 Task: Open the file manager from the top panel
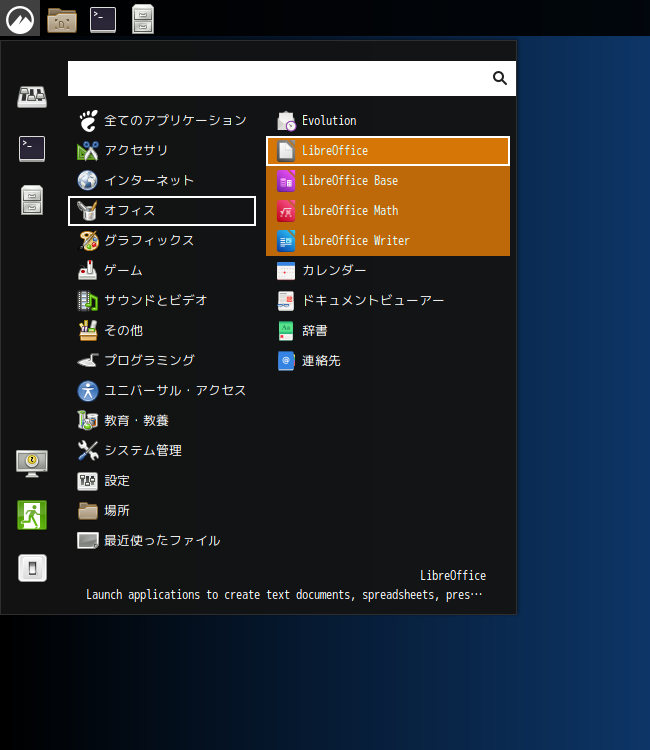[x=62, y=20]
